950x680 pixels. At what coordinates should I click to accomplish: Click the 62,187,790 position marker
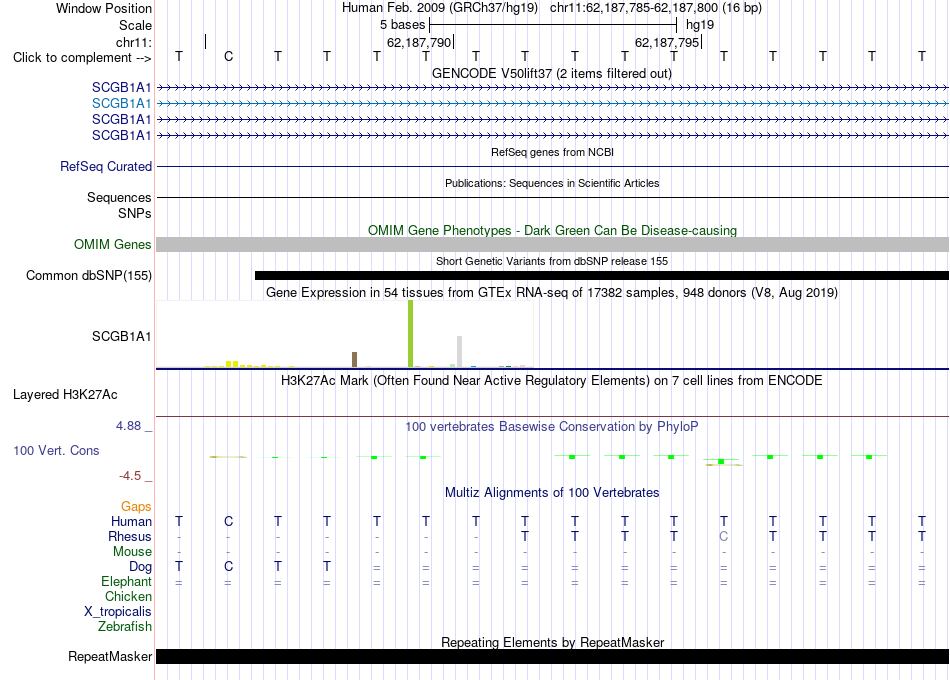pos(419,42)
